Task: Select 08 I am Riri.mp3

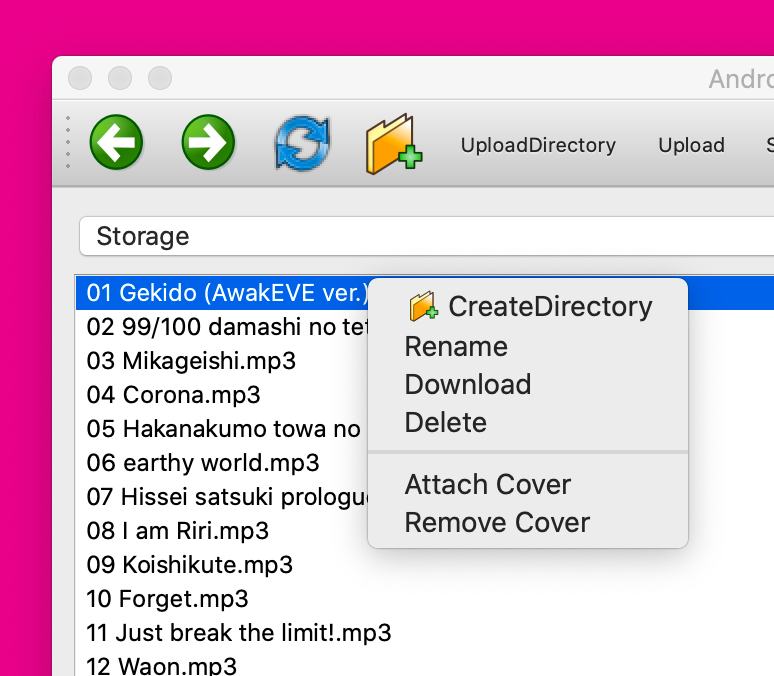Action: (x=178, y=531)
